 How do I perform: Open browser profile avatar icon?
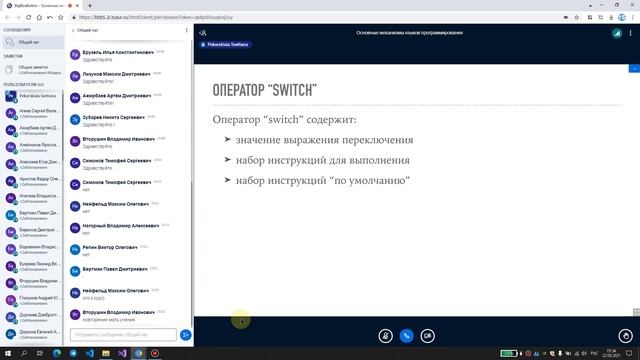[x=622, y=17]
